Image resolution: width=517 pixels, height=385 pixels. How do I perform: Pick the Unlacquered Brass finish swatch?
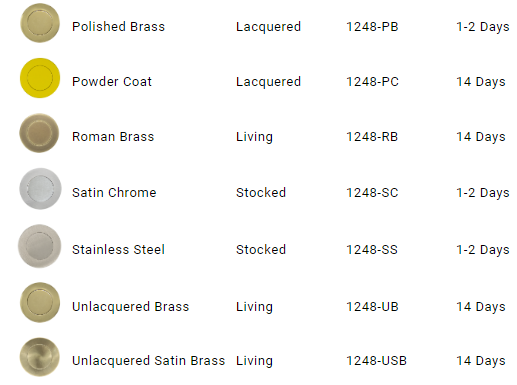coord(40,302)
